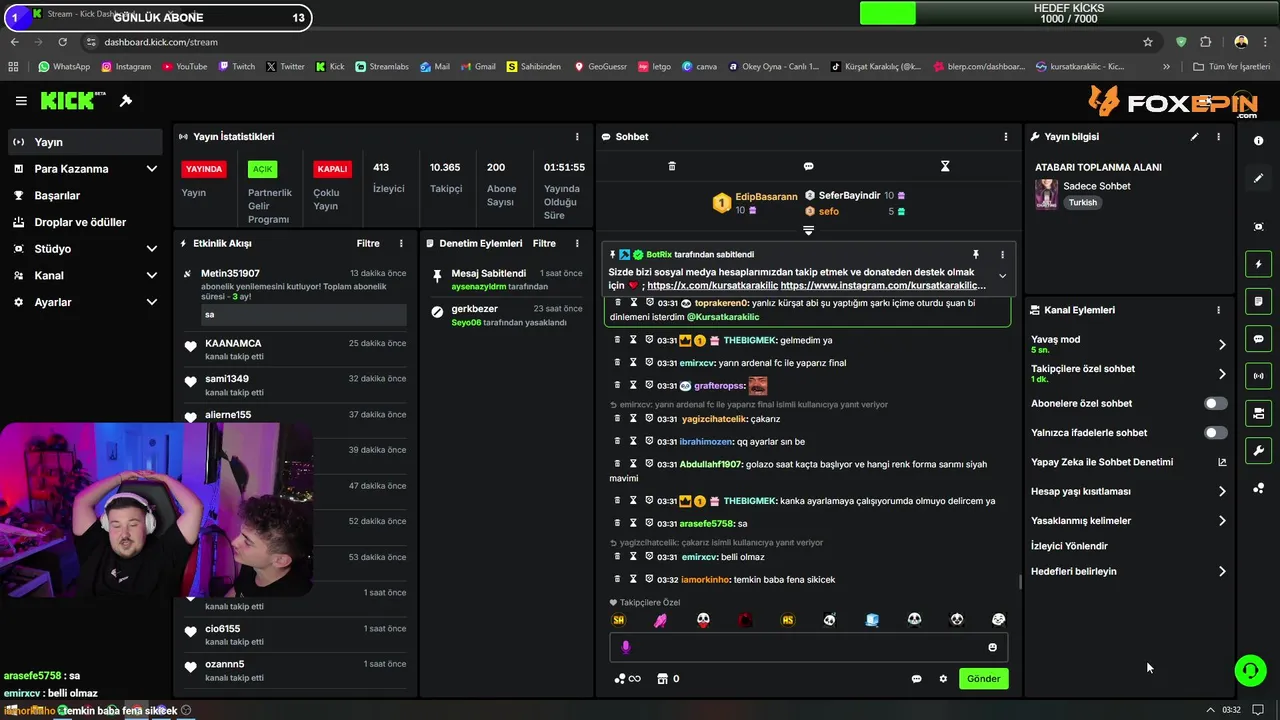
Task: Open the x.com/kursatkarakilic link
Action: 712,286
